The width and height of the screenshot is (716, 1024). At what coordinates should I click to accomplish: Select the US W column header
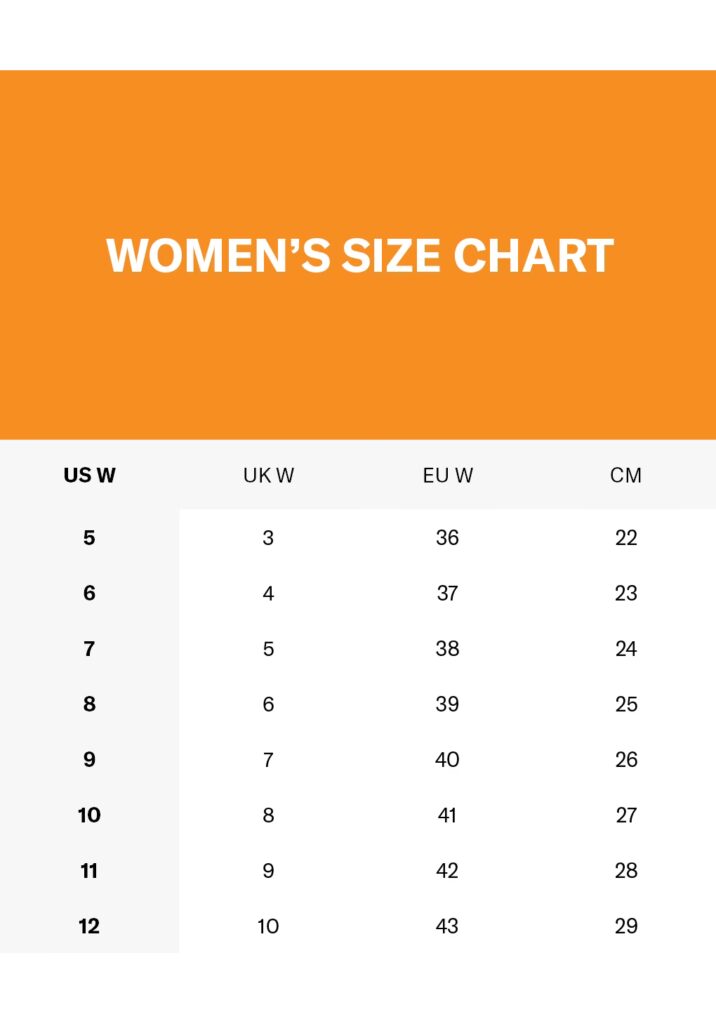click(x=89, y=475)
